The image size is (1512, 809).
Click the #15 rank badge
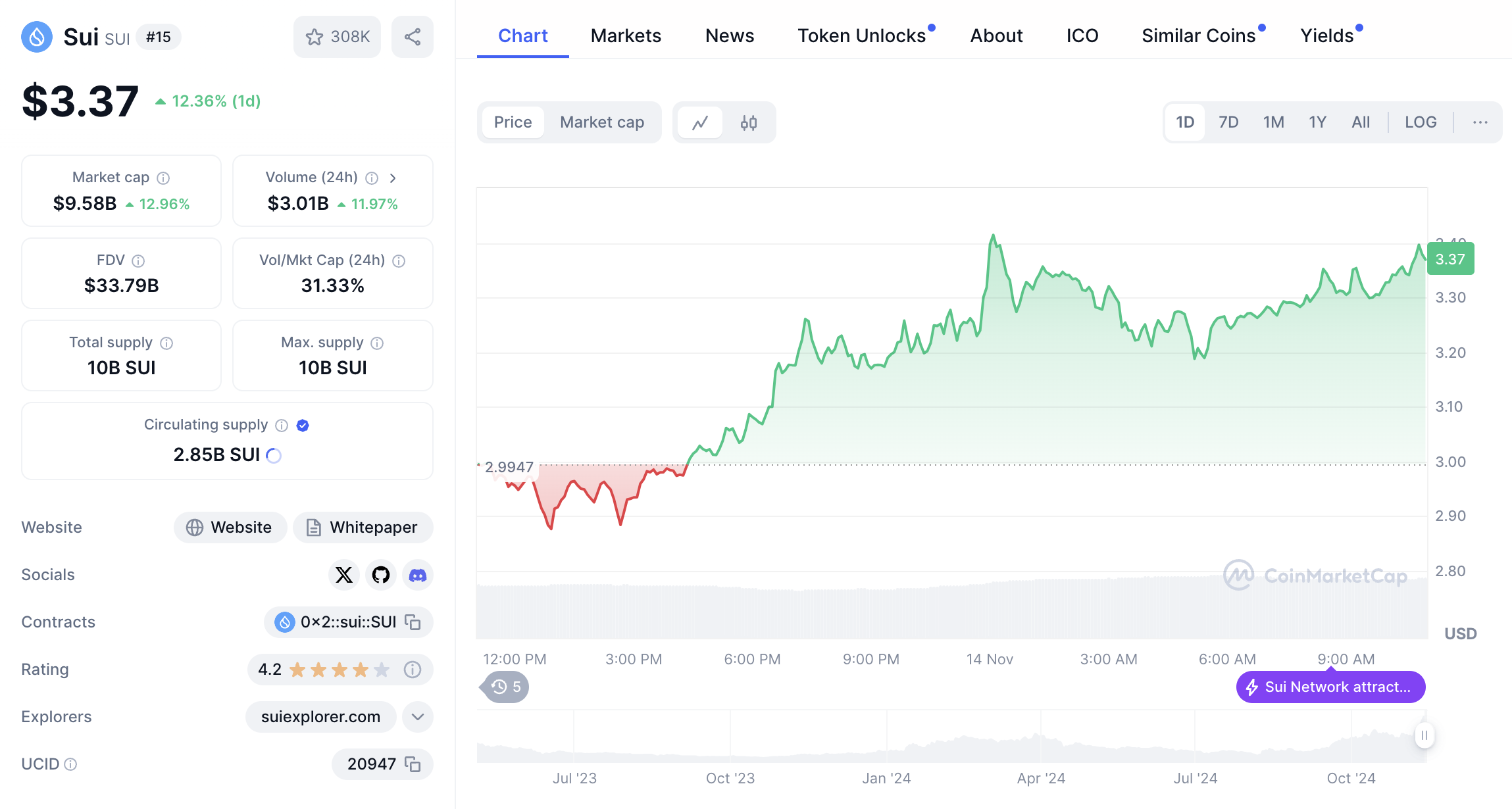[159, 37]
